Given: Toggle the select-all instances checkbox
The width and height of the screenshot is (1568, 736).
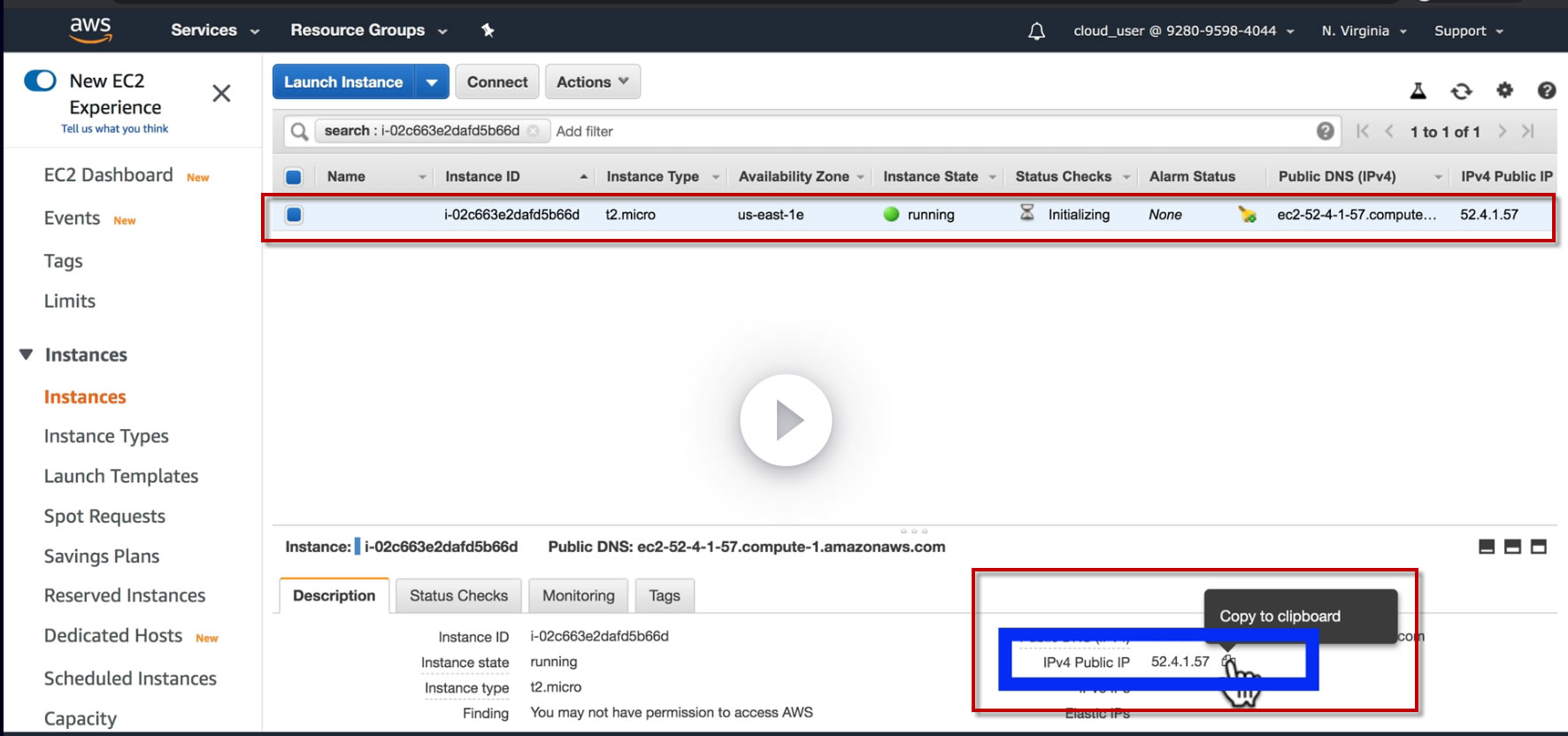Looking at the screenshot, I should click(294, 177).
